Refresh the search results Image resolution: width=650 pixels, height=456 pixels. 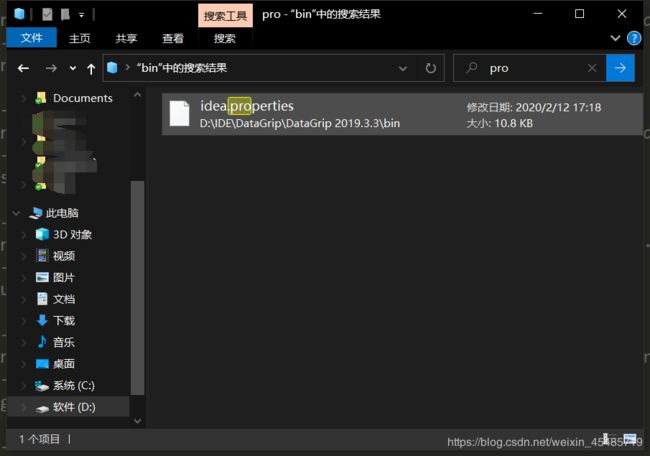[x=431, y=68]
